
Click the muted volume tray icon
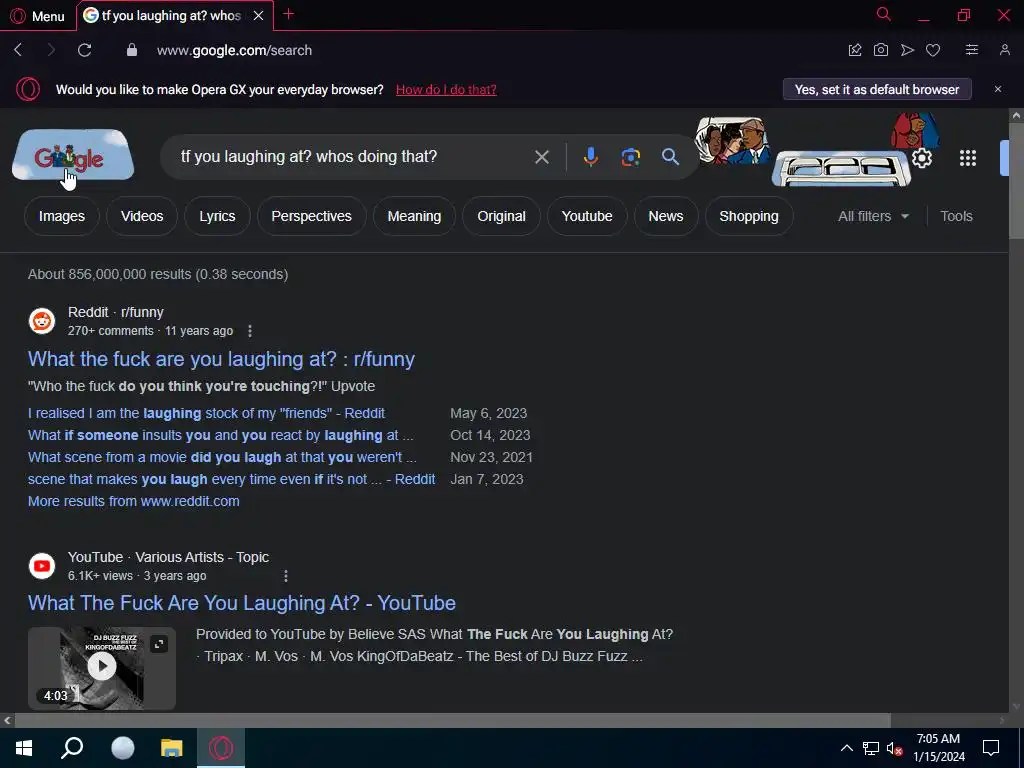point(893,748)
